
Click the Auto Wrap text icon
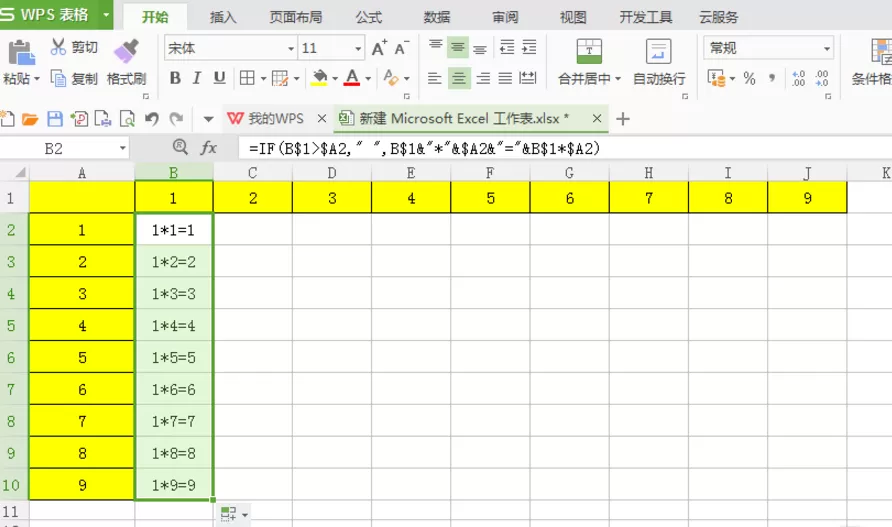pyautogui.click(x=659, y=51)
